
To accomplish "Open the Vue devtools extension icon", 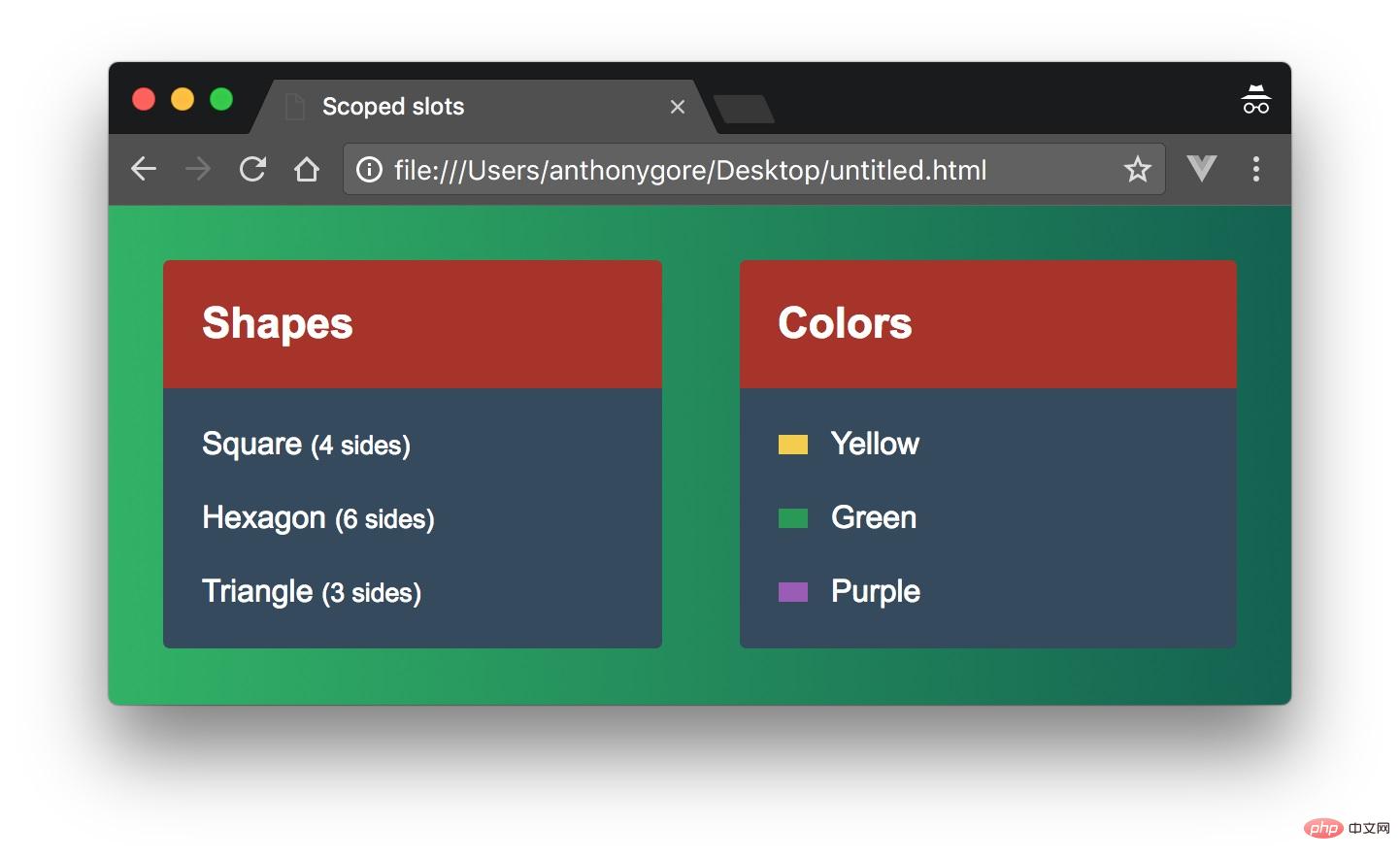I will [1201, 169].
